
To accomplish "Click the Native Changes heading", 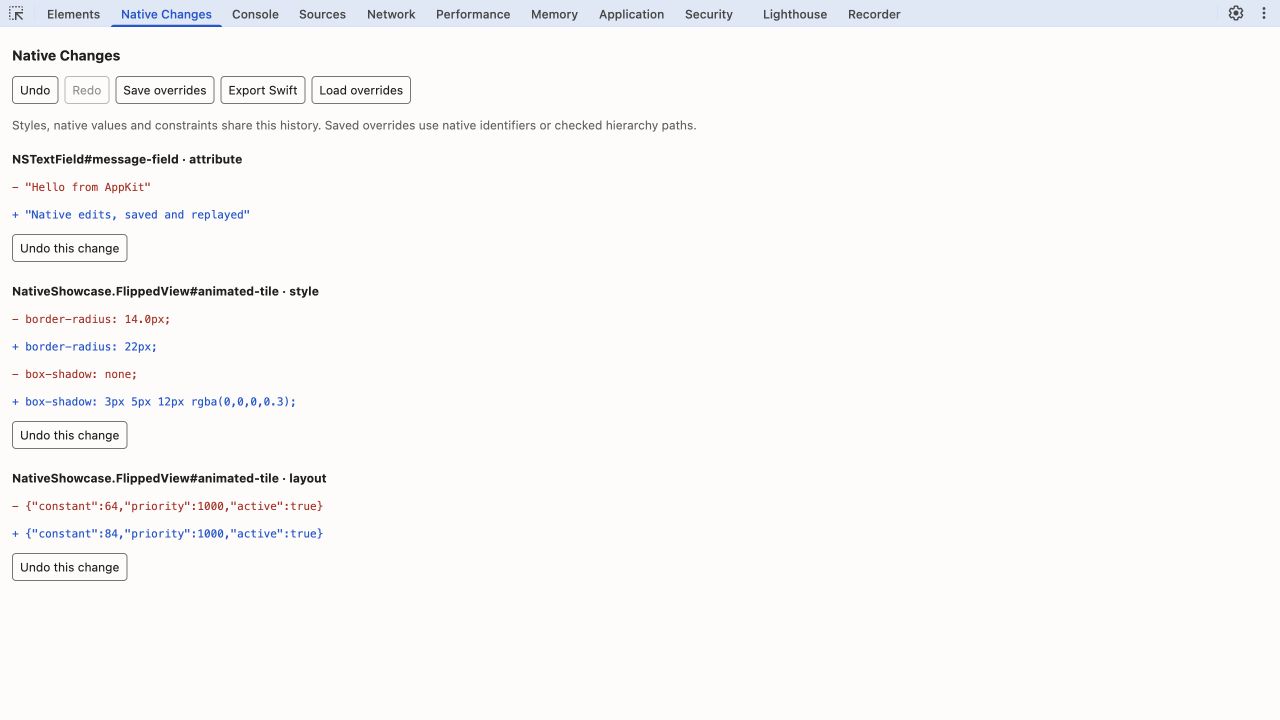I will [66, 56].
